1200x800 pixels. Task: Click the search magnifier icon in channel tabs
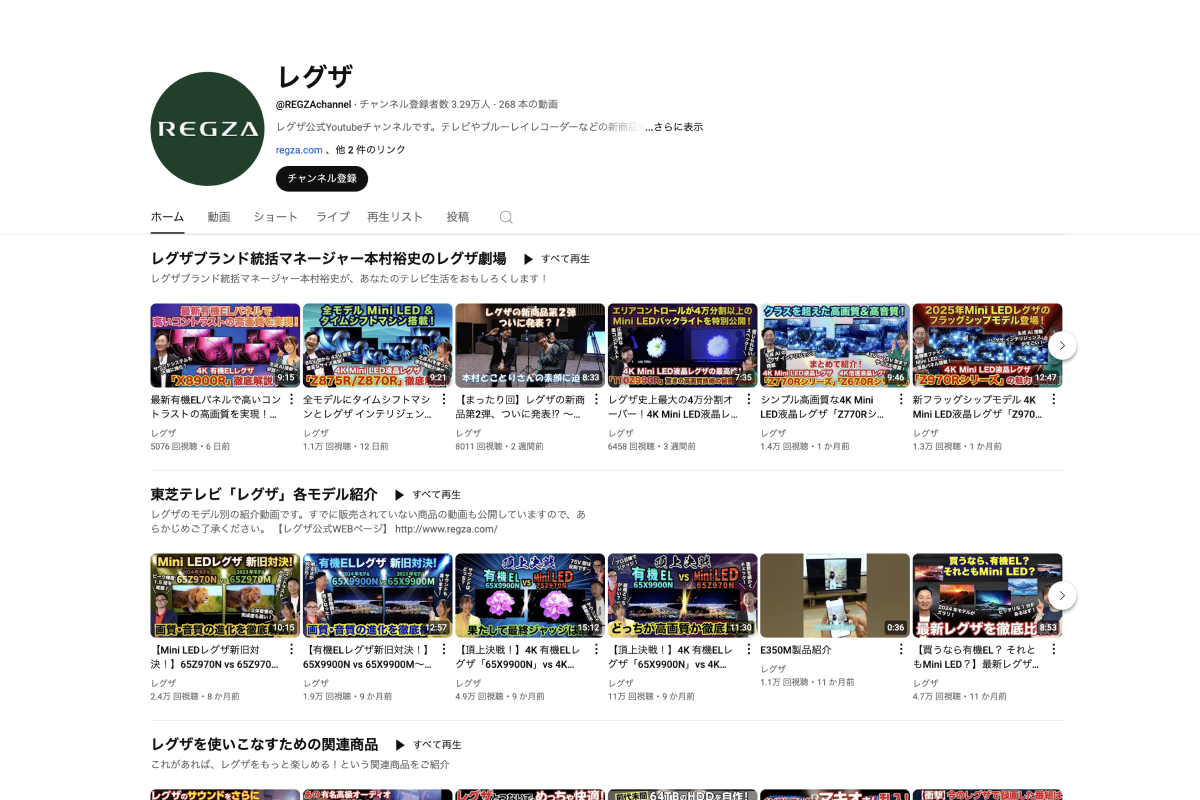[506, 217]
